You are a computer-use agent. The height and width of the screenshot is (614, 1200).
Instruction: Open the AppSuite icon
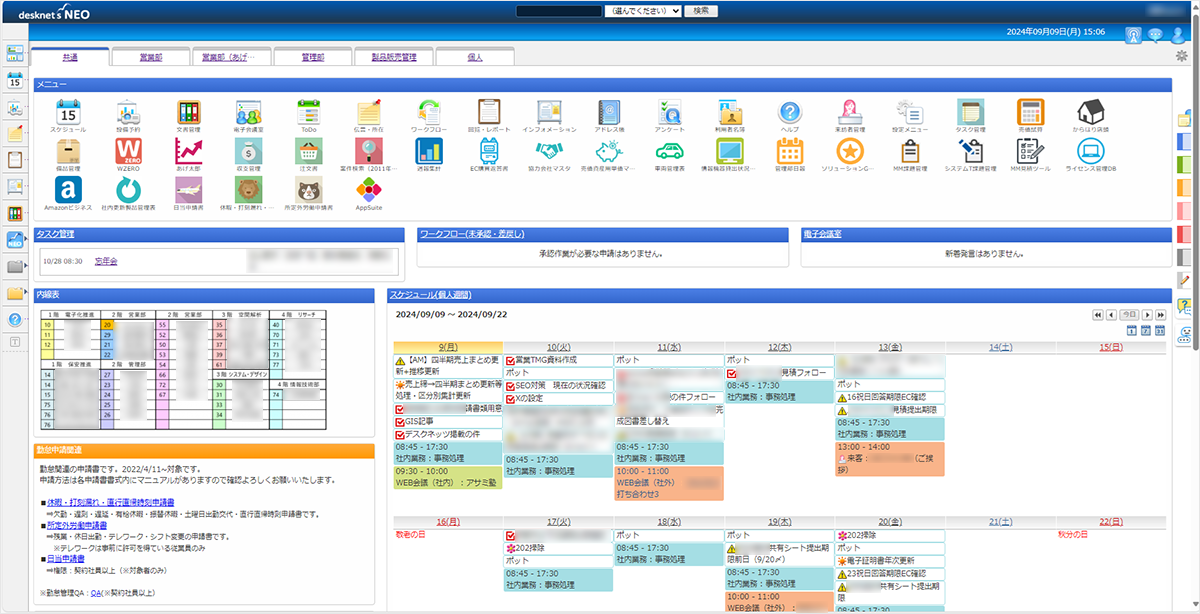[368, 188]
